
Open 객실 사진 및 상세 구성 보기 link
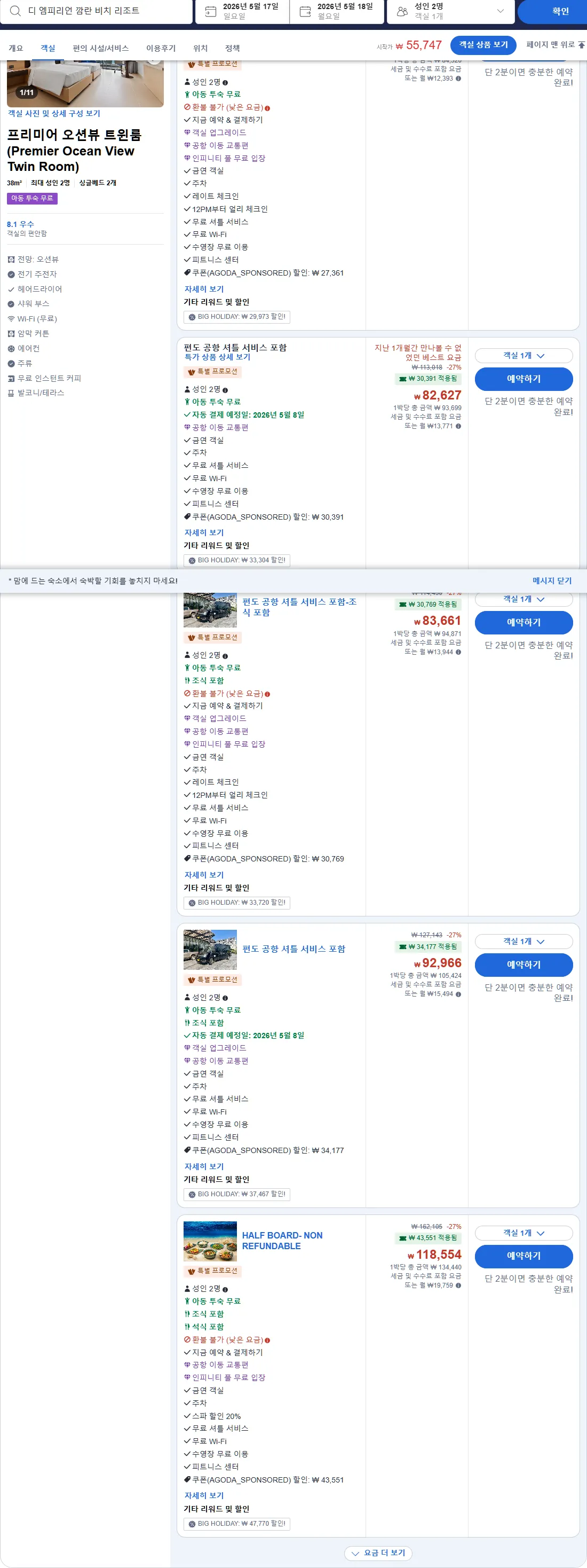coord(54,113)
